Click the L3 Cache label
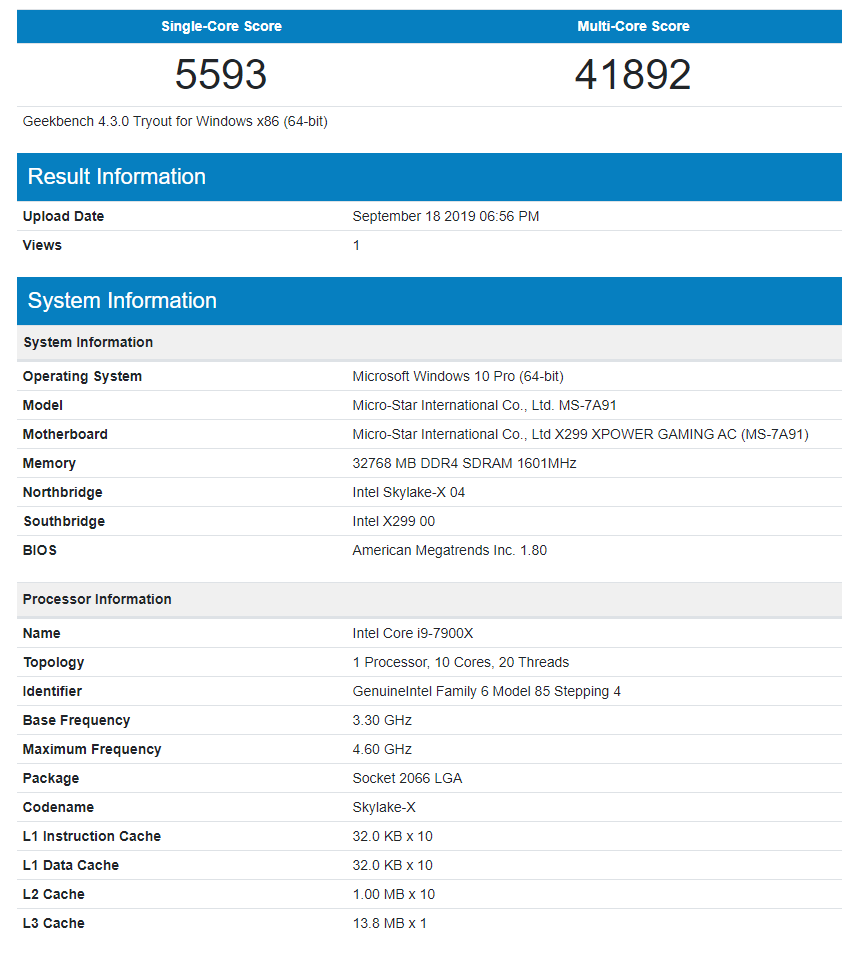 [x=54, y=924]
